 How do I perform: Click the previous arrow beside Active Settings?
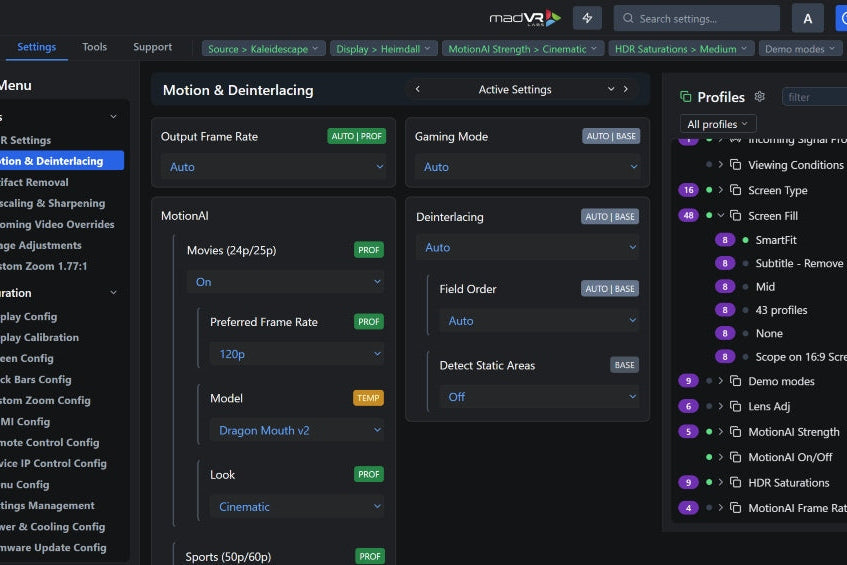coord(418,89)
